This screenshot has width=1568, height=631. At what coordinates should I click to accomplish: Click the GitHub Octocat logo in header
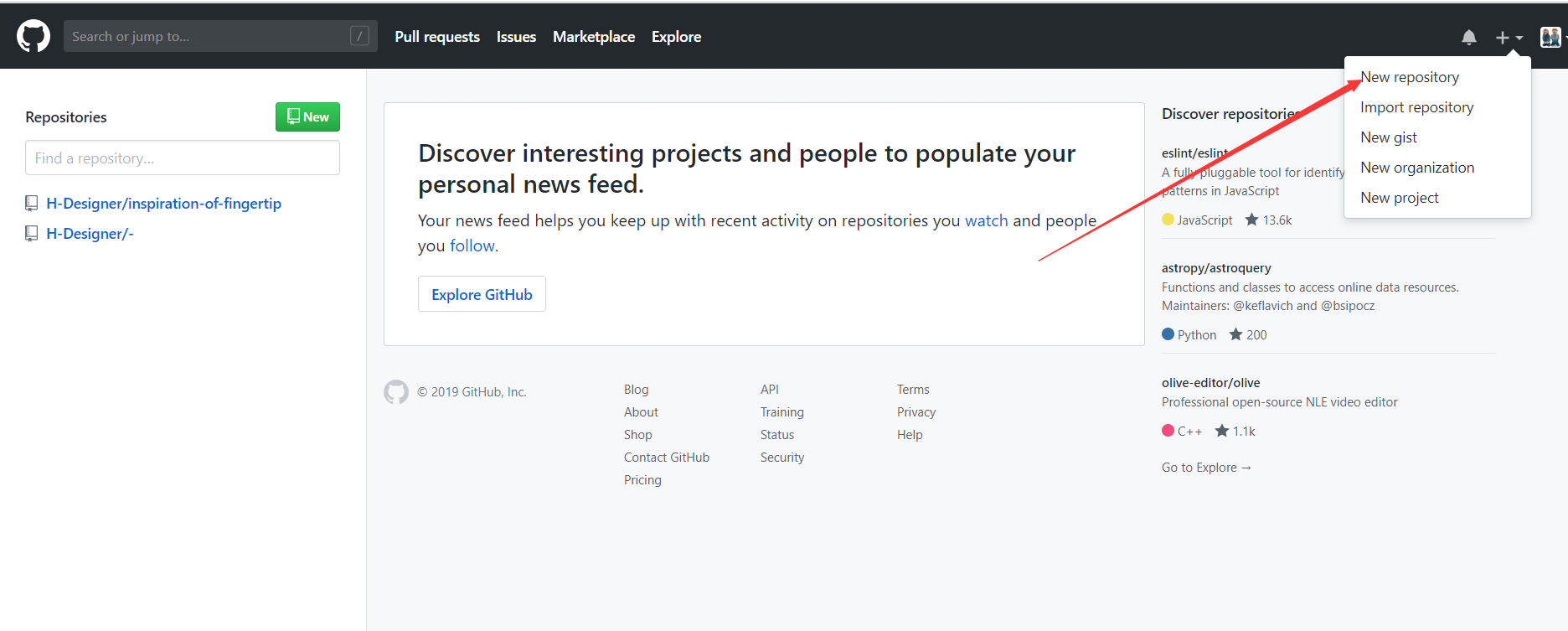point(34,37)
